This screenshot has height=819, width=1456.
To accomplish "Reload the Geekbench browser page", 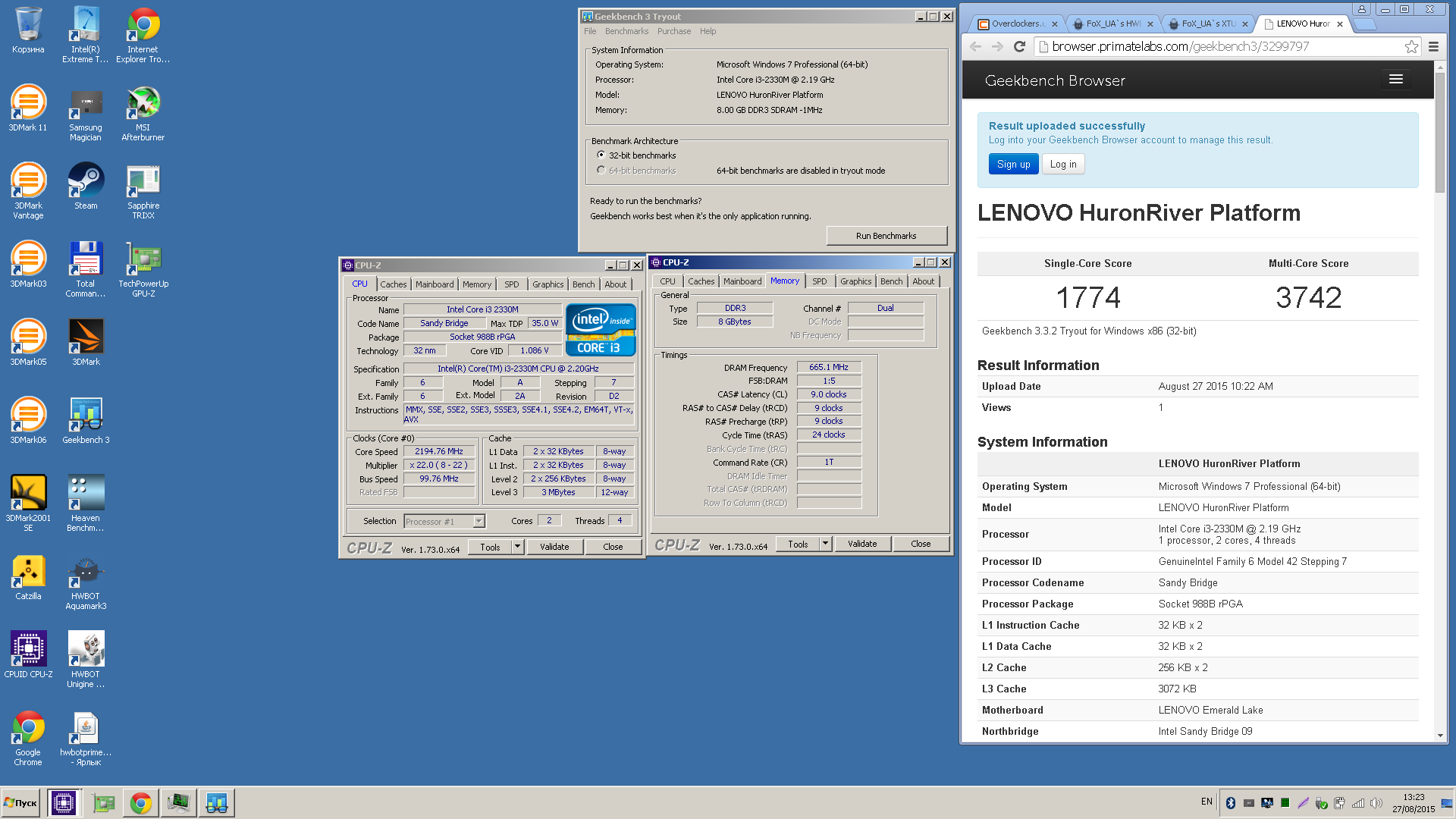I will (x=1019, y=46).
